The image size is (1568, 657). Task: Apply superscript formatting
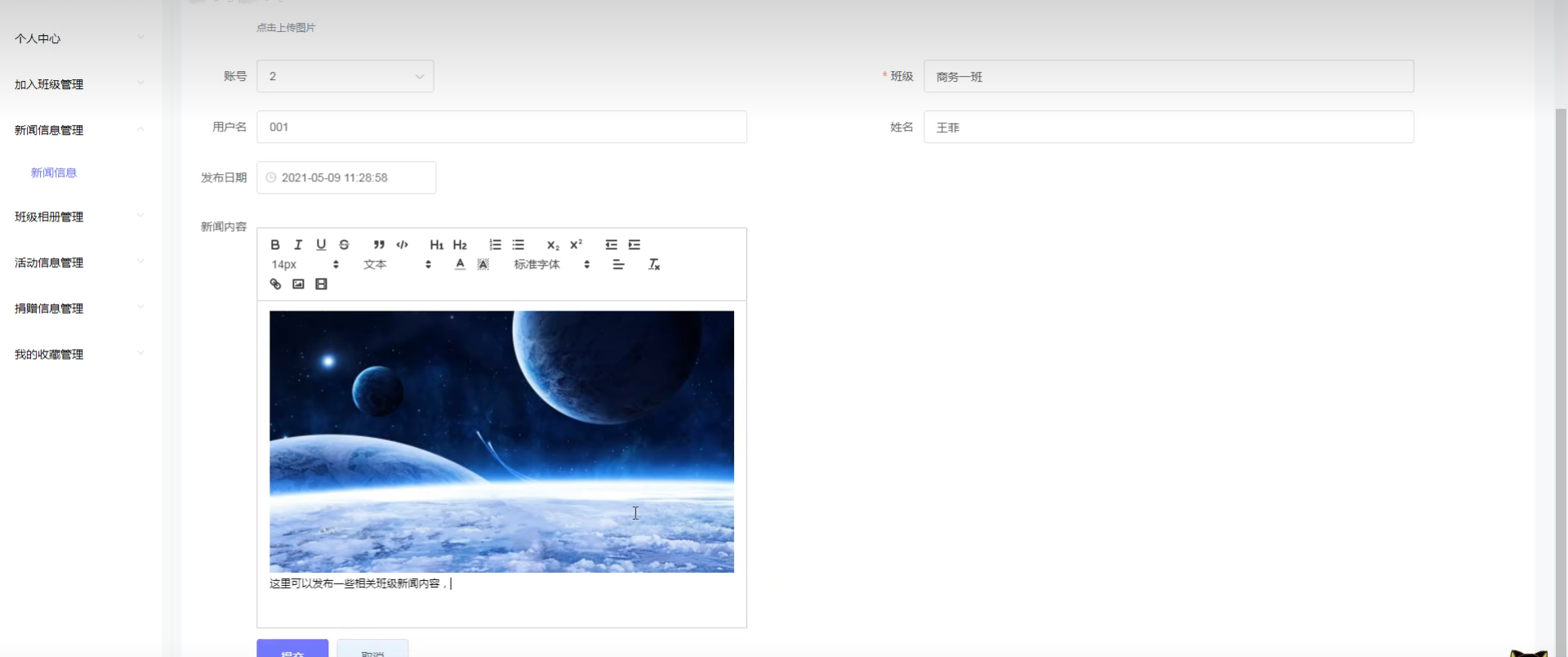coord(576,244)
